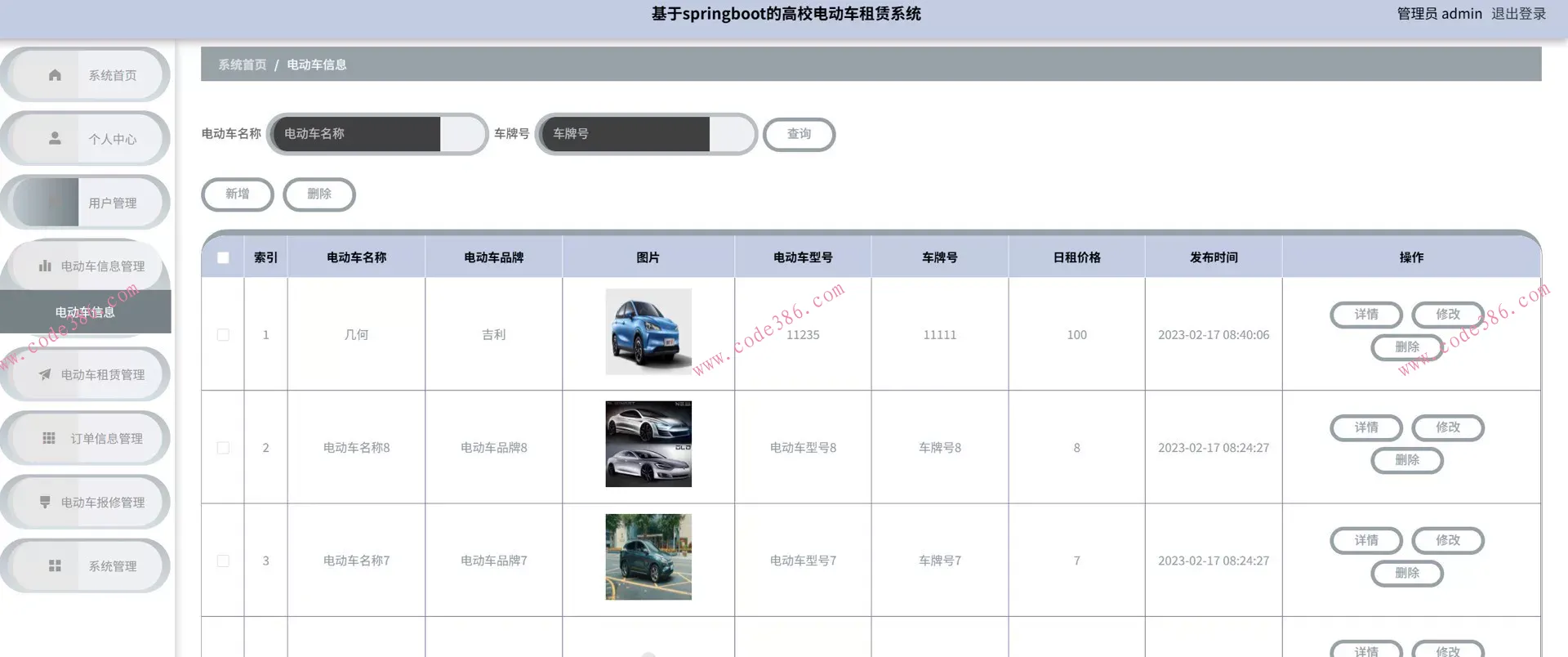Image resolution: width=1568 pixels, height=657 pixels.
Task: Open the 用户管理 sidebar menu
Action: [85, 203]
